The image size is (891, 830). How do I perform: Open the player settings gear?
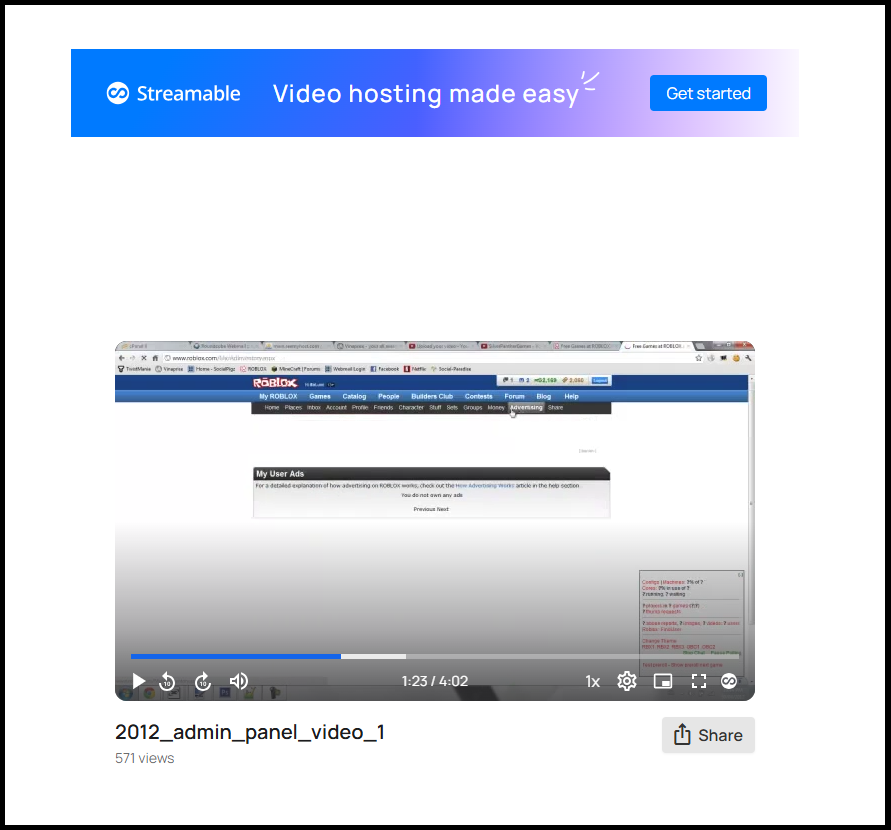pyautogui.click(x=627, y=681)
